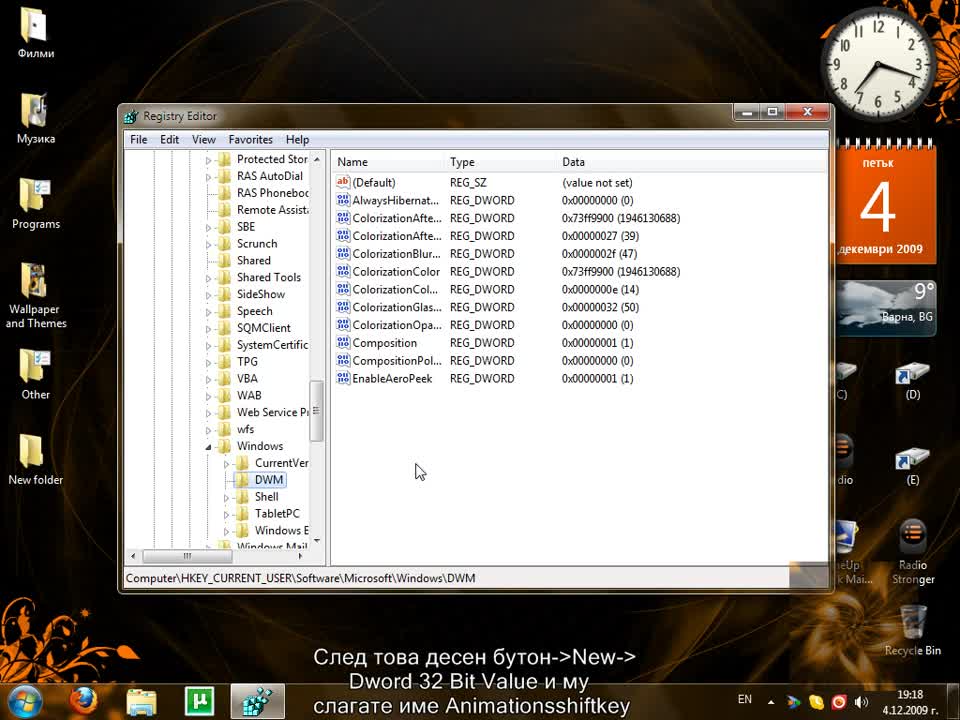Image resolution: width=960 pixels, height=720 pixels.
Task: Open uTorrent from the taskbar
Action: click(200, 702)
